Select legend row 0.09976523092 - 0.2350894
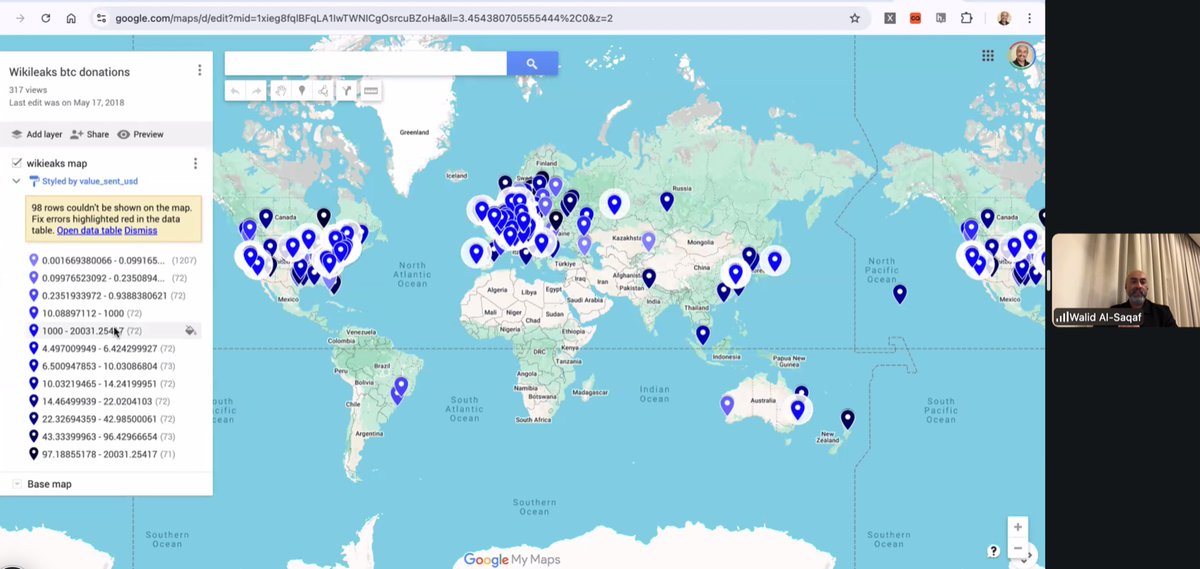 point(112,278)
